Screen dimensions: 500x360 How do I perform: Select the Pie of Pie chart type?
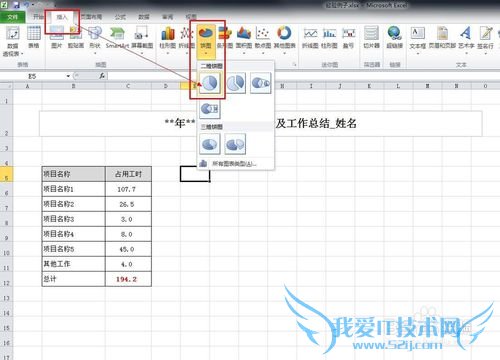[x=261, y=83]
